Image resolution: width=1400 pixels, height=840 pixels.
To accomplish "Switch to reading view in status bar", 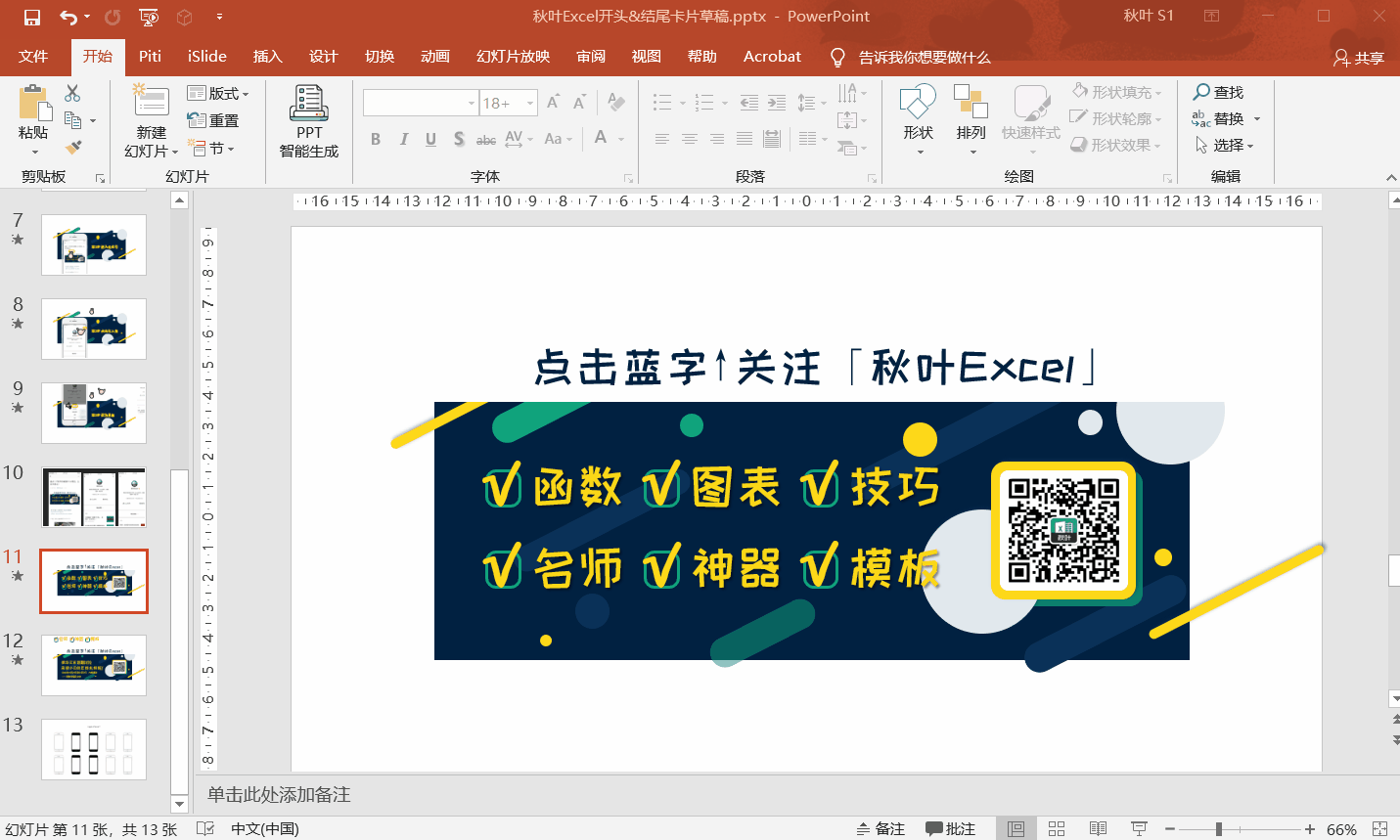I will pos(1098,828).
